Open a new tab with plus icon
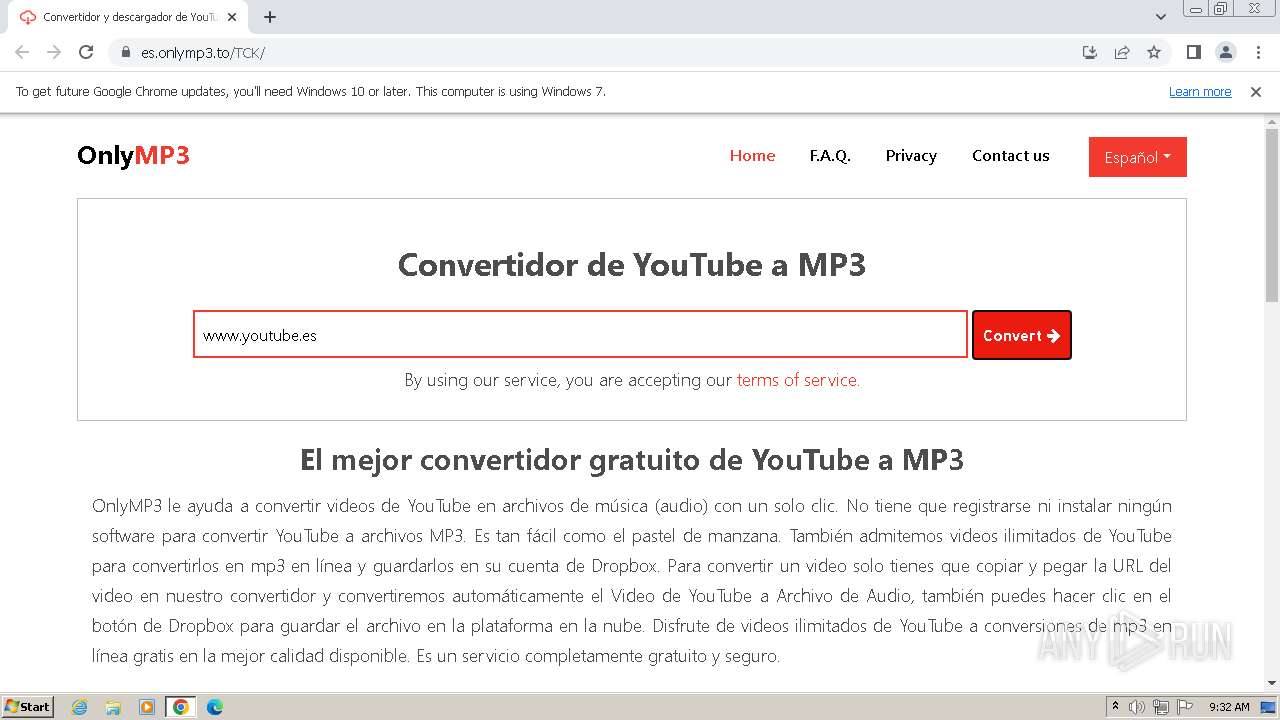This screenshot has width=1280, height=720. coord(270,17)
